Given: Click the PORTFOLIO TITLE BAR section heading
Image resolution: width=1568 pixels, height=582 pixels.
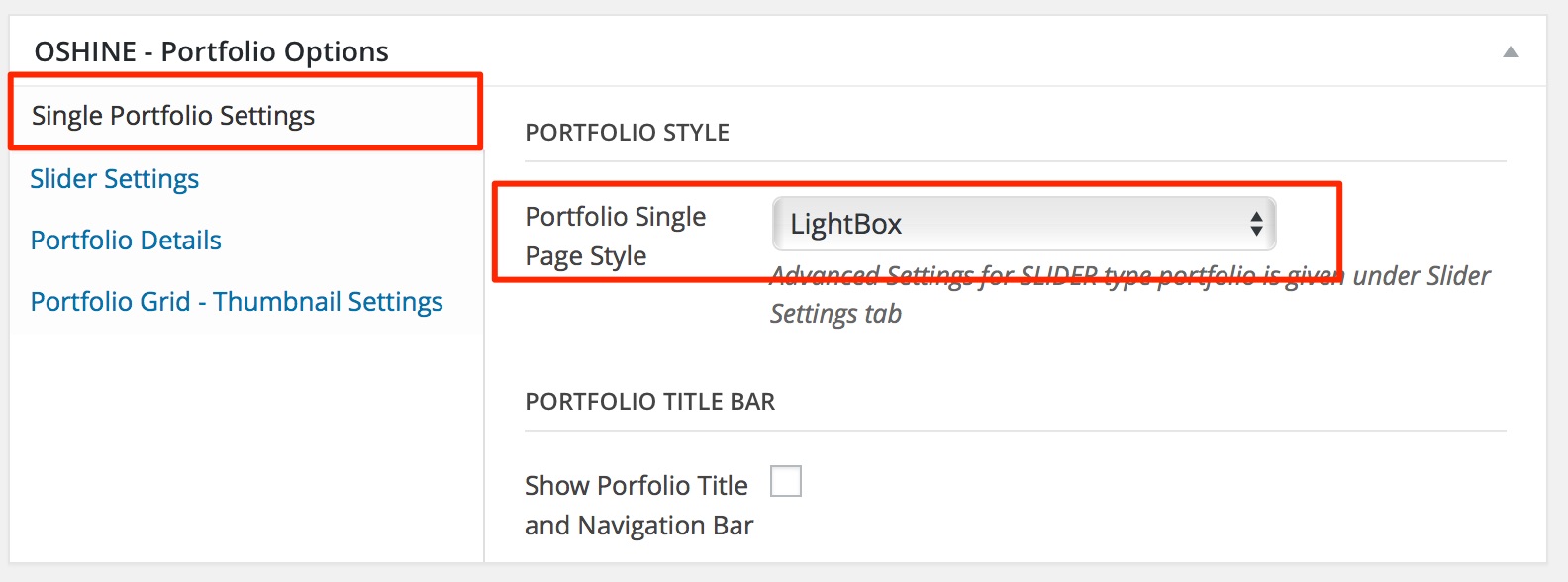Looking at the screenshot, I should click(650, 402).
